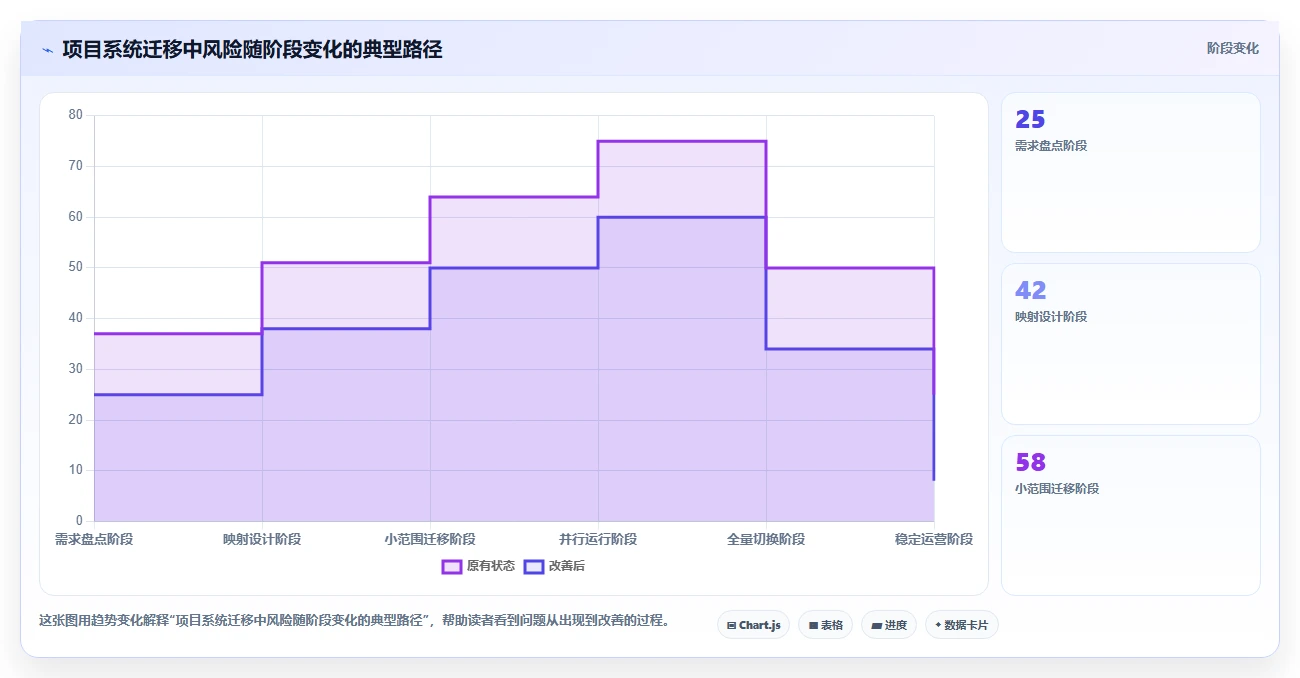This screenshot has height=678, width=1300.
Task: Toggle the 改善后 legend entry
Action: 555,566
